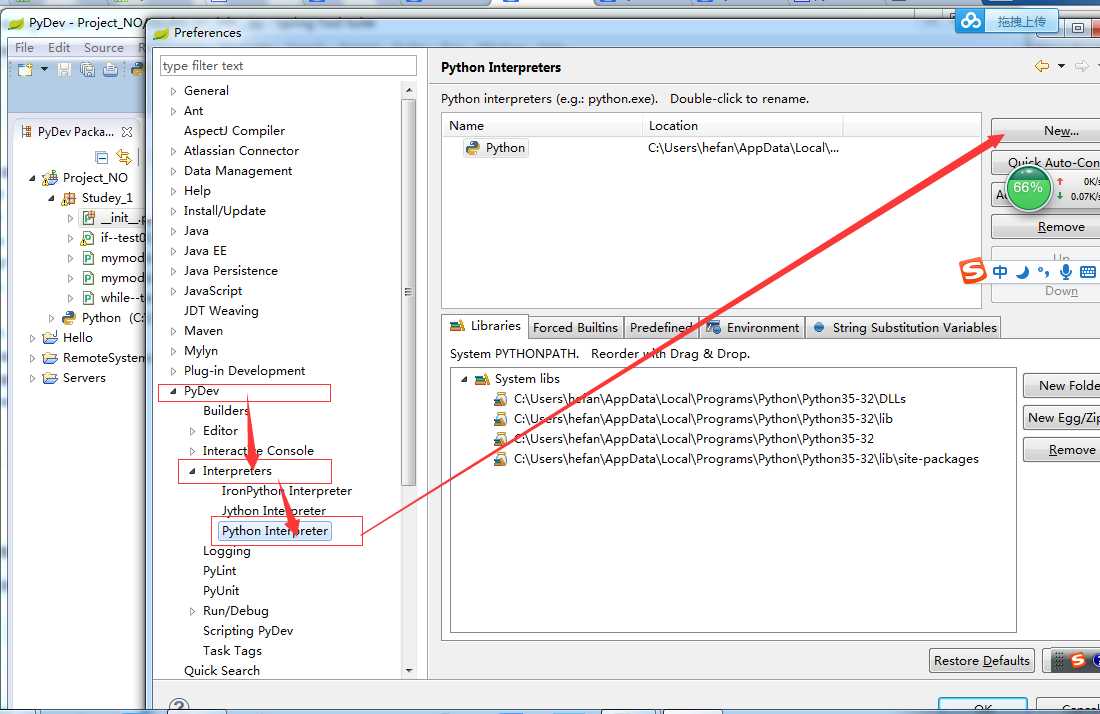
Task: Click the 66% green speed ball
Action: 1028,188
